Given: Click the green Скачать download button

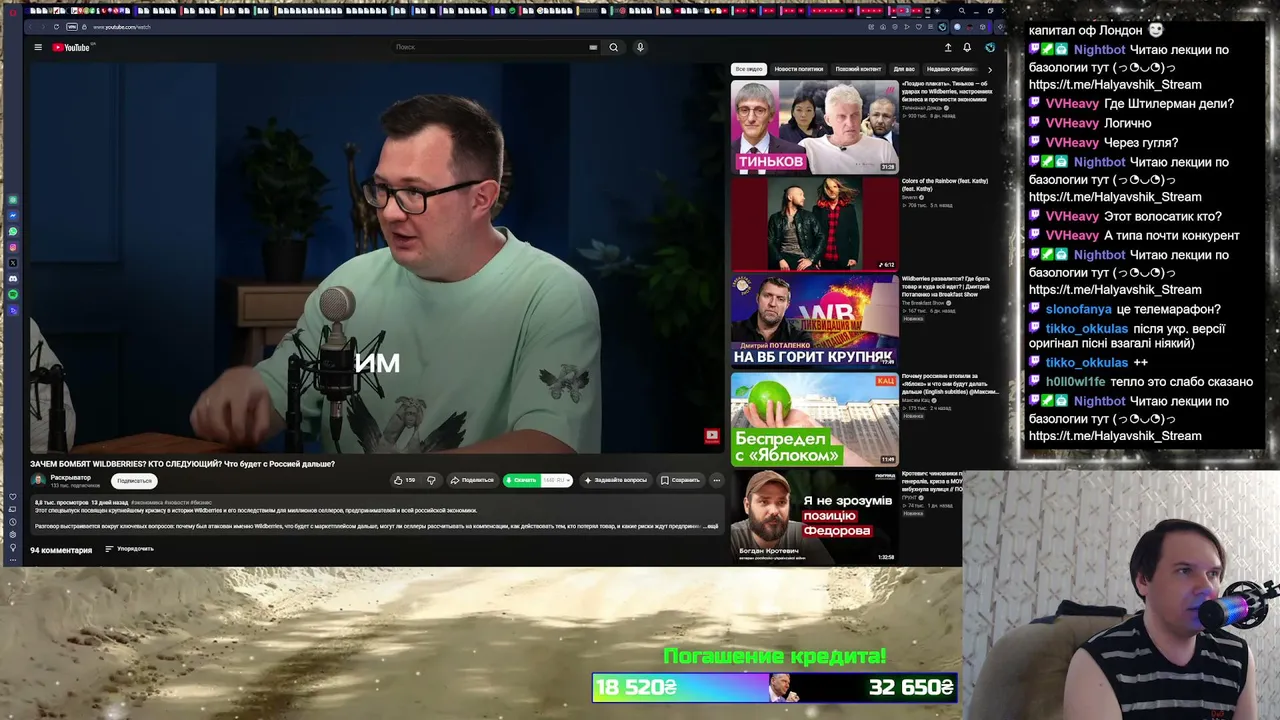Looking at the screenshot, I should pos(521,480).
